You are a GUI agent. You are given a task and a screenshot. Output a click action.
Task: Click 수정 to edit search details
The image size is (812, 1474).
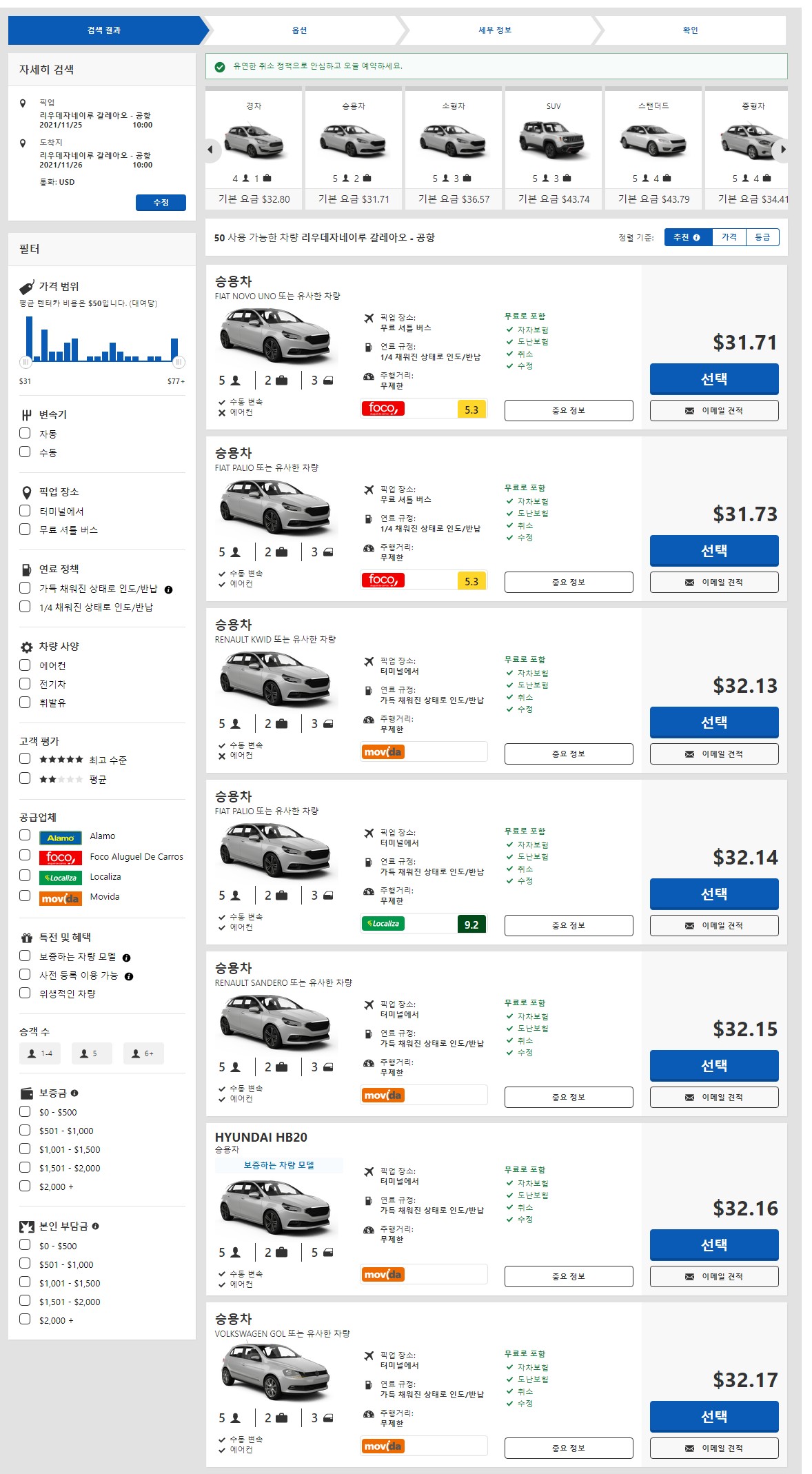pyautogui.click(x=161, y=203)
